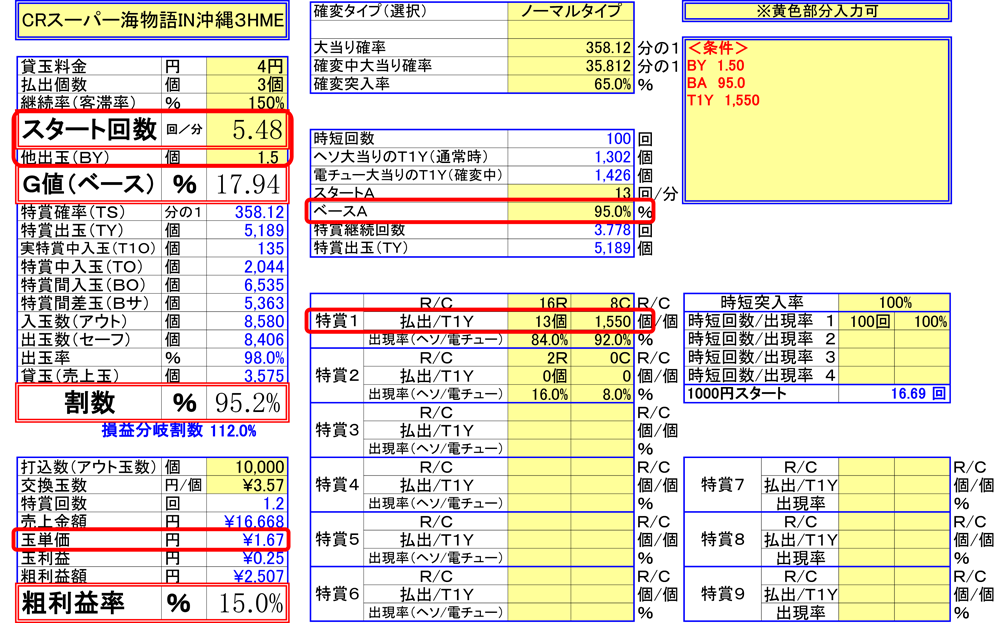Select the 払出個数 cell showing 3個
The image size is (1000, 623).
click(x=247, y=84)
